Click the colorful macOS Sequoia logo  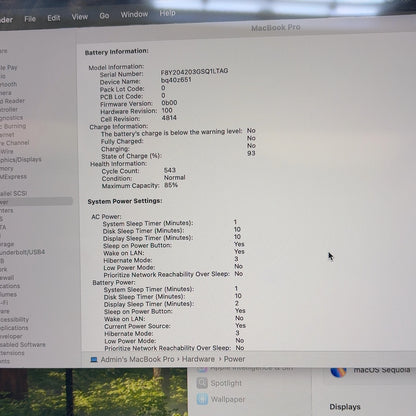pos(338,371)
